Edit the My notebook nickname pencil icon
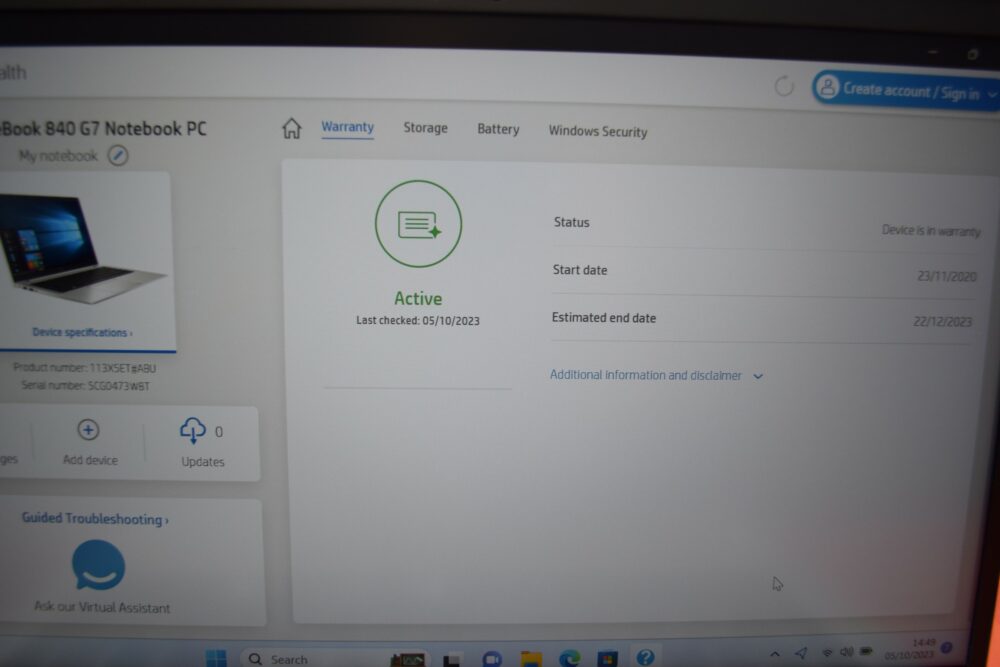1000x667 pixels. 118,156
